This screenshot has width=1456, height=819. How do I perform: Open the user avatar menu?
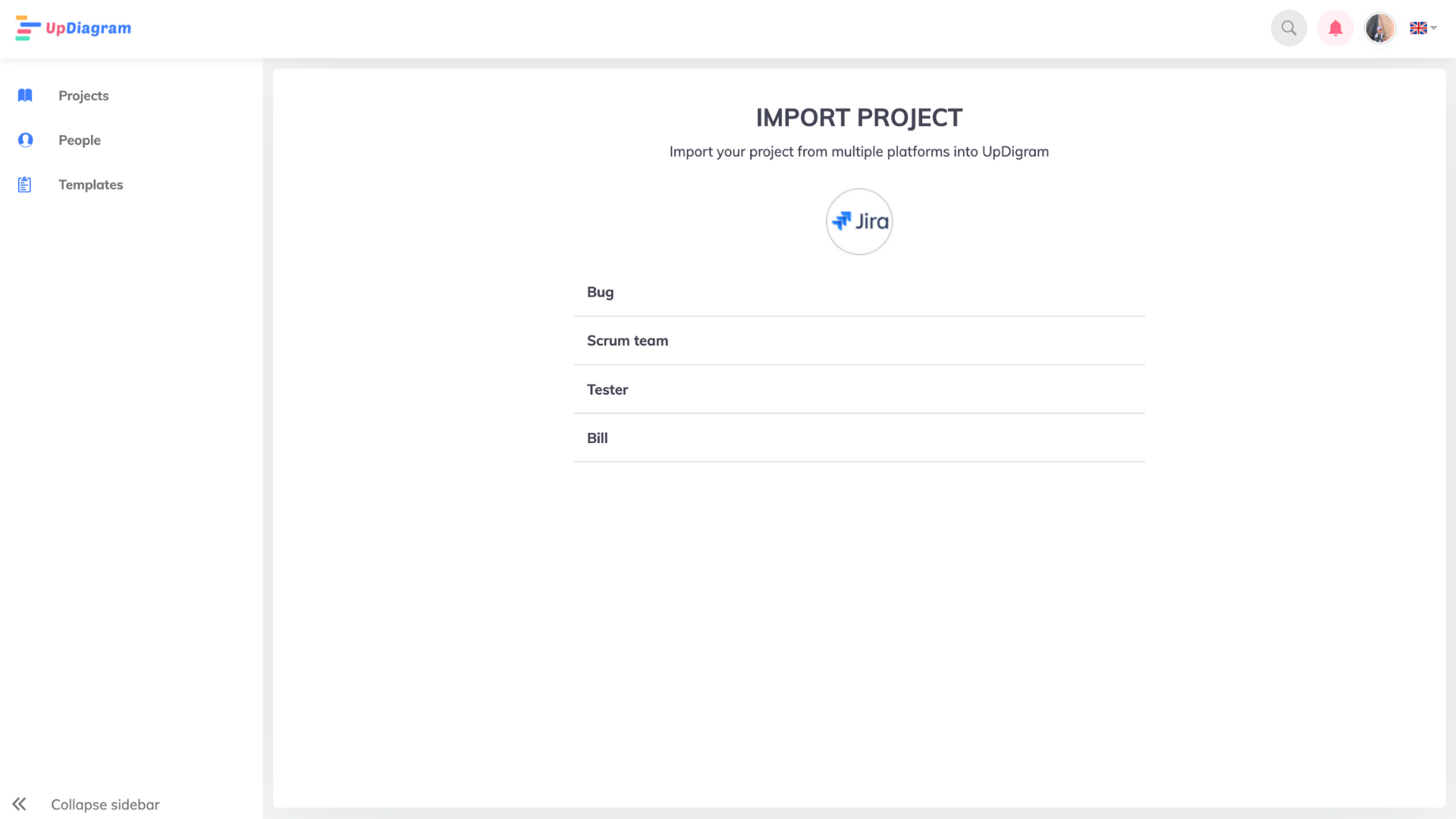[1380, 28]
